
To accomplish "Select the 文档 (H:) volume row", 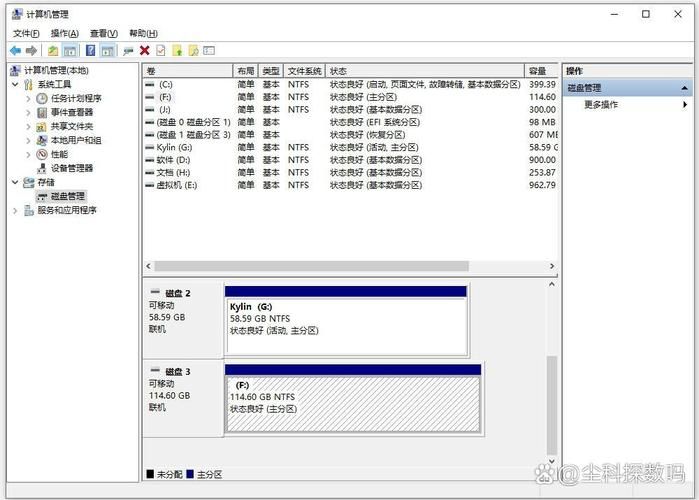I will click(x=350, y=172).
